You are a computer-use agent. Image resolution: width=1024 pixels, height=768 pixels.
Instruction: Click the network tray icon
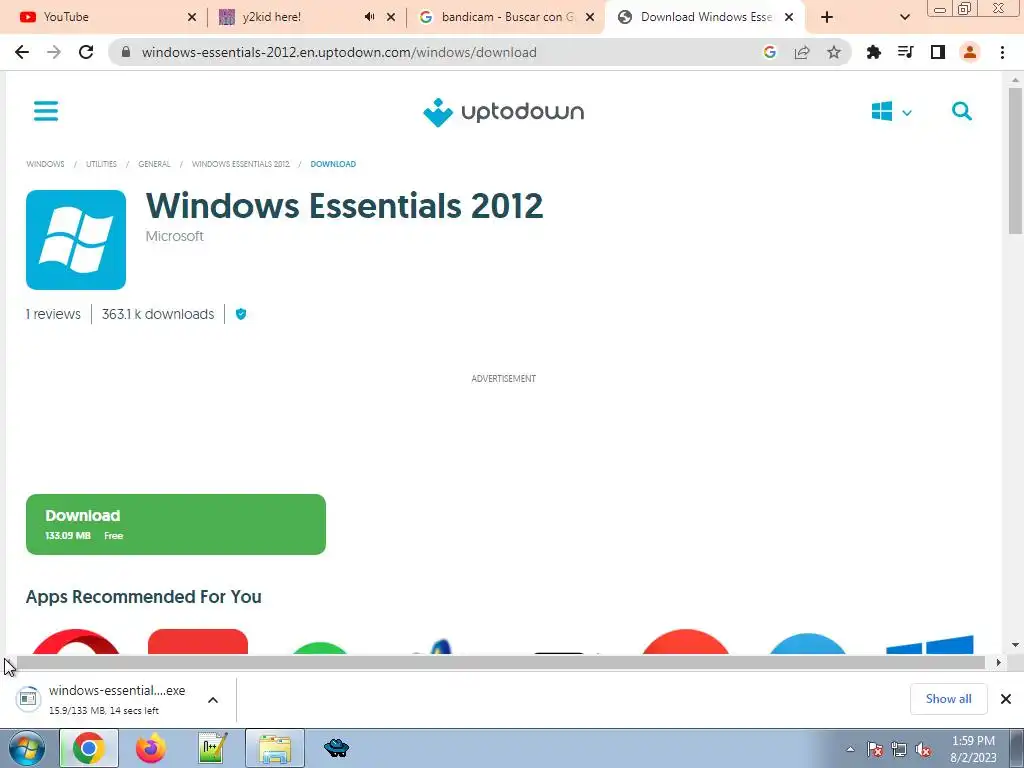coord(899,749)
